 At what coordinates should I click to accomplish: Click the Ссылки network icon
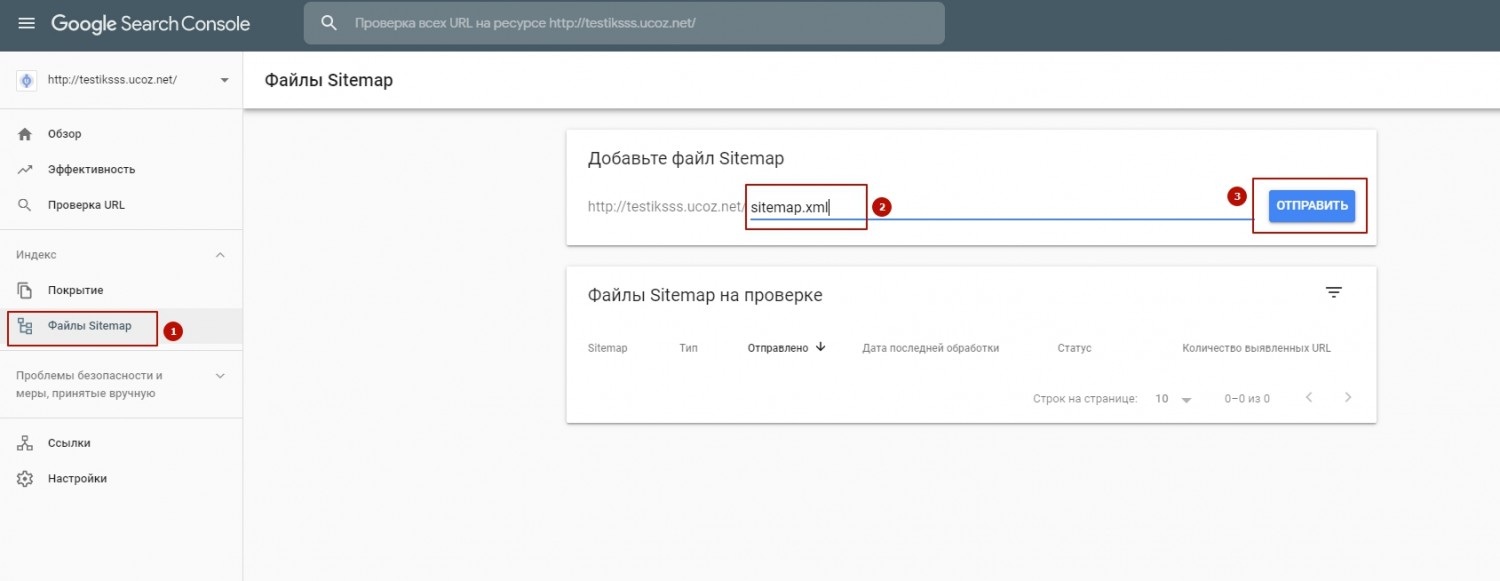(26, 443)
